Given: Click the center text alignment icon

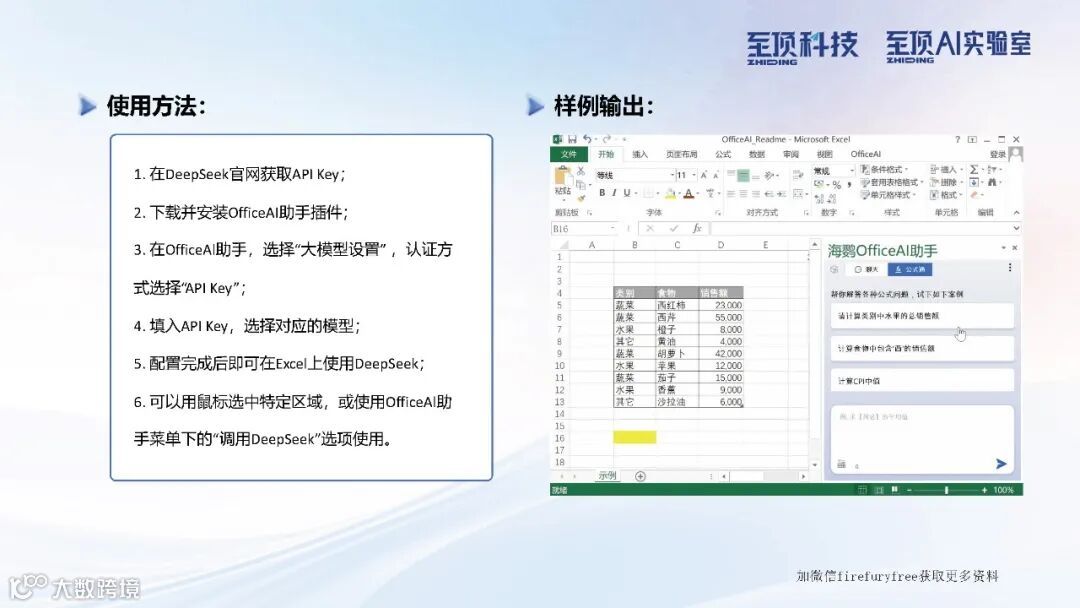Looking at the screenshot, I should [x=743, y=194].
